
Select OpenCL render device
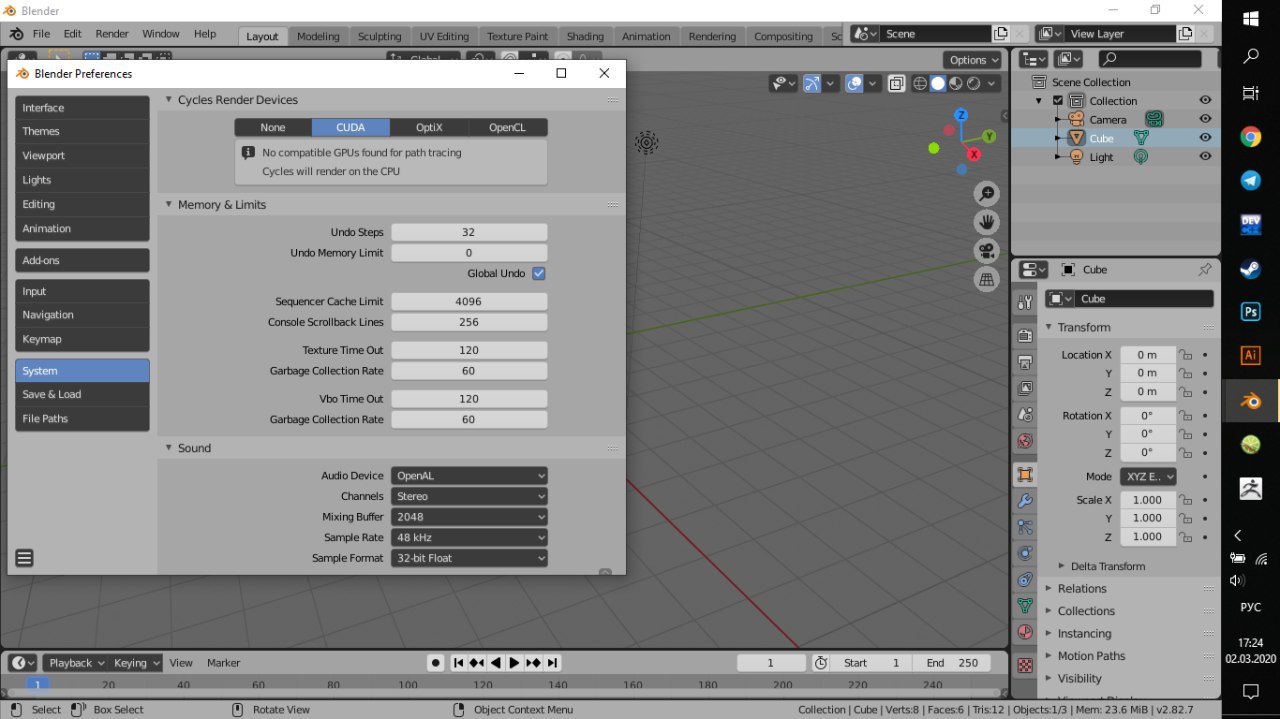pos(507,127)
